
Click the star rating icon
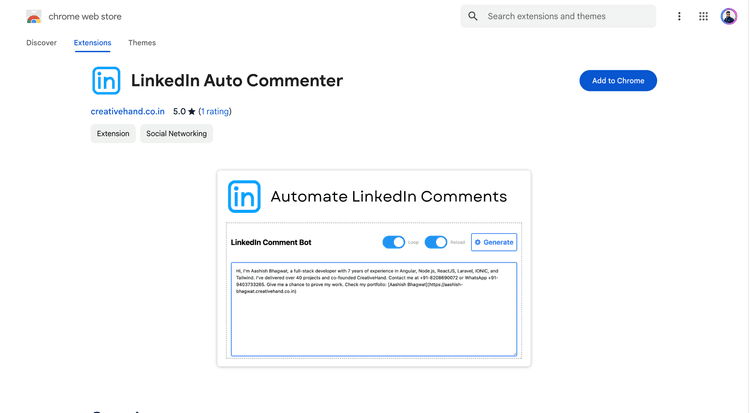coord(192,112)
